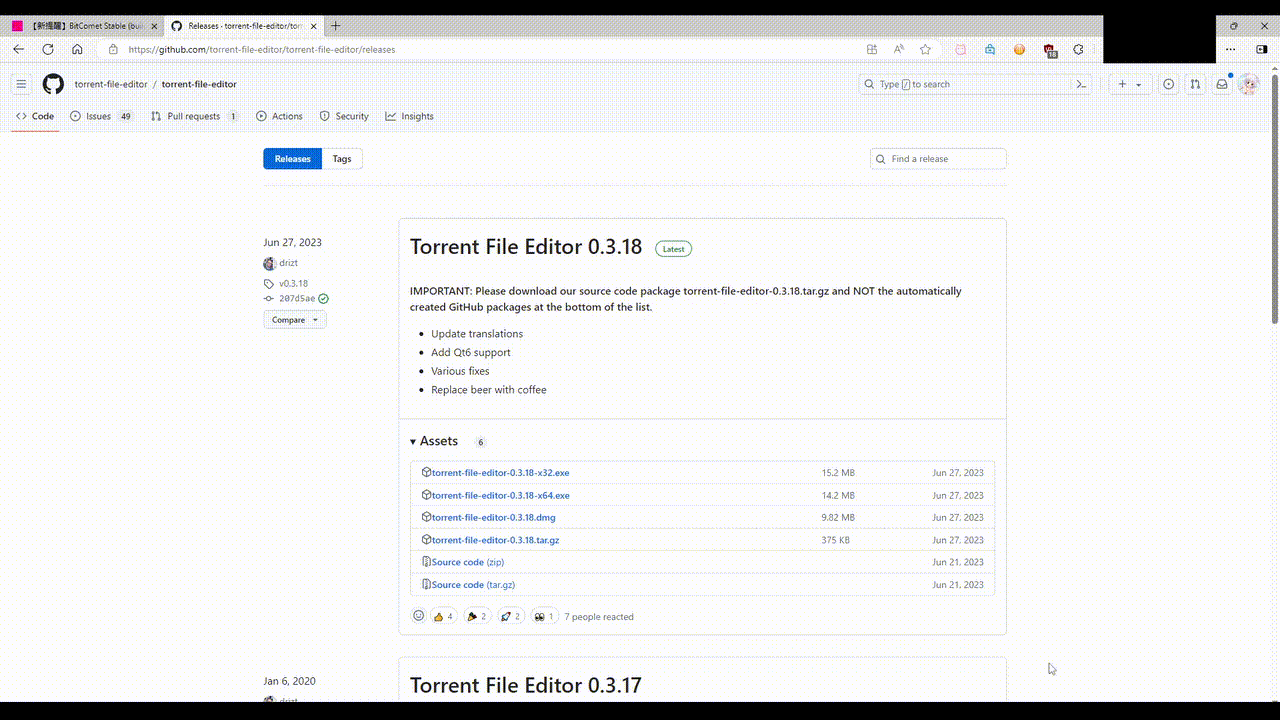Go to the browser home page icon

pyautogui.click(x=77, y=49)
